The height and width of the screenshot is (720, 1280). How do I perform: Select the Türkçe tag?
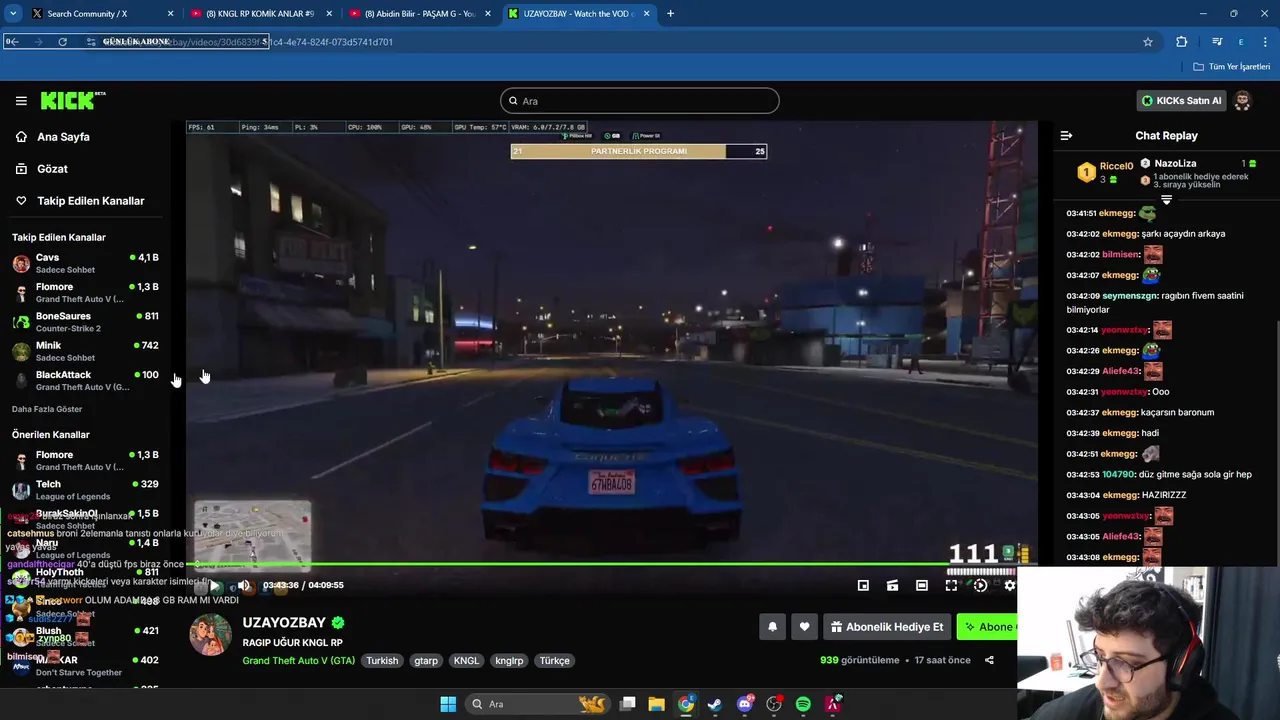[554, 661]
